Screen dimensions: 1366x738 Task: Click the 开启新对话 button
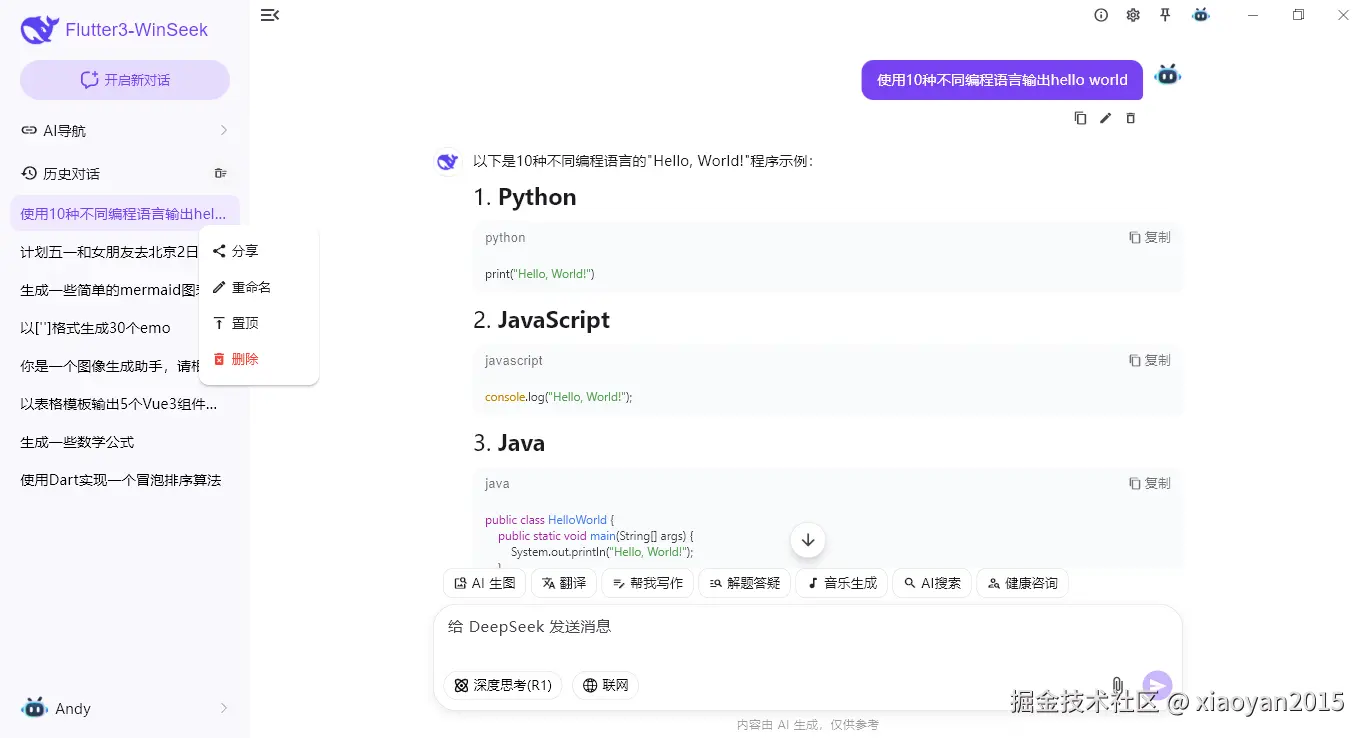point(124,79)
